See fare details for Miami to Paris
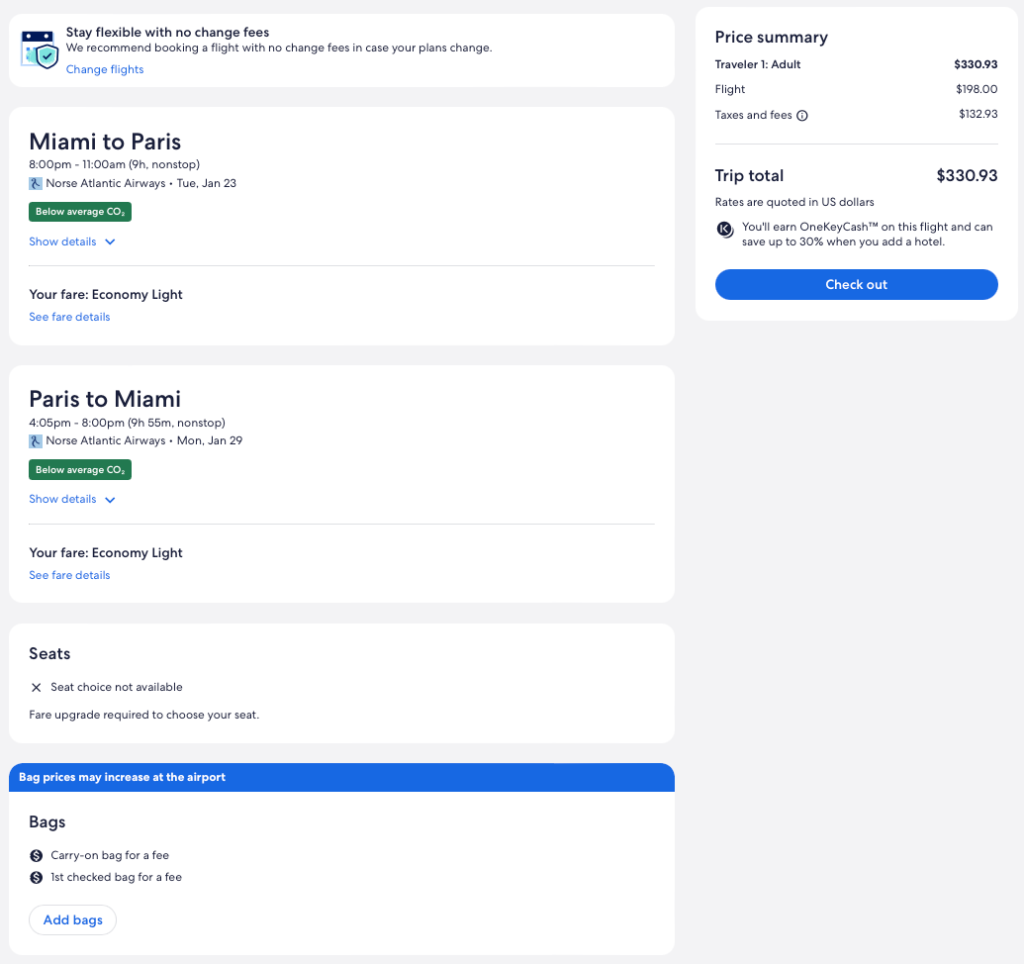The image size is (1024, 964). tap(70, 317)
